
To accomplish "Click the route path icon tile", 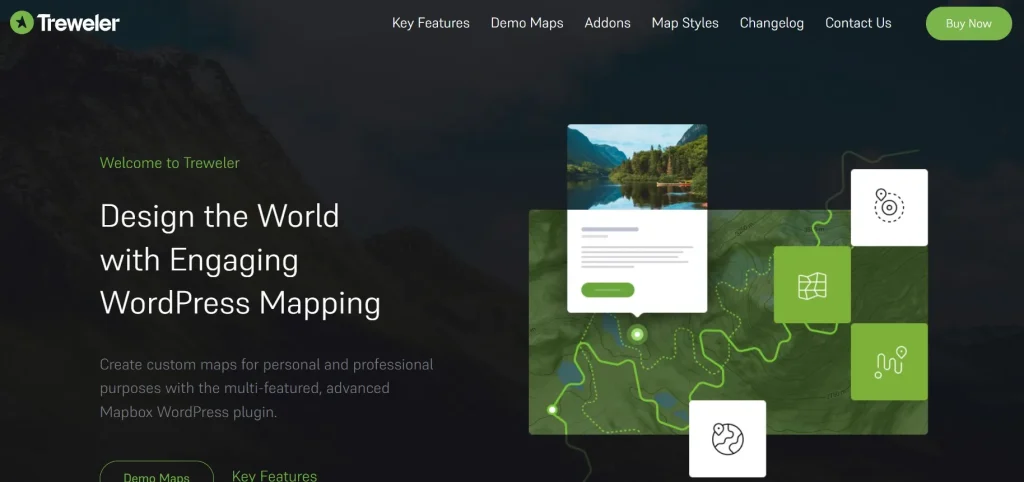I will coord(889,362).
